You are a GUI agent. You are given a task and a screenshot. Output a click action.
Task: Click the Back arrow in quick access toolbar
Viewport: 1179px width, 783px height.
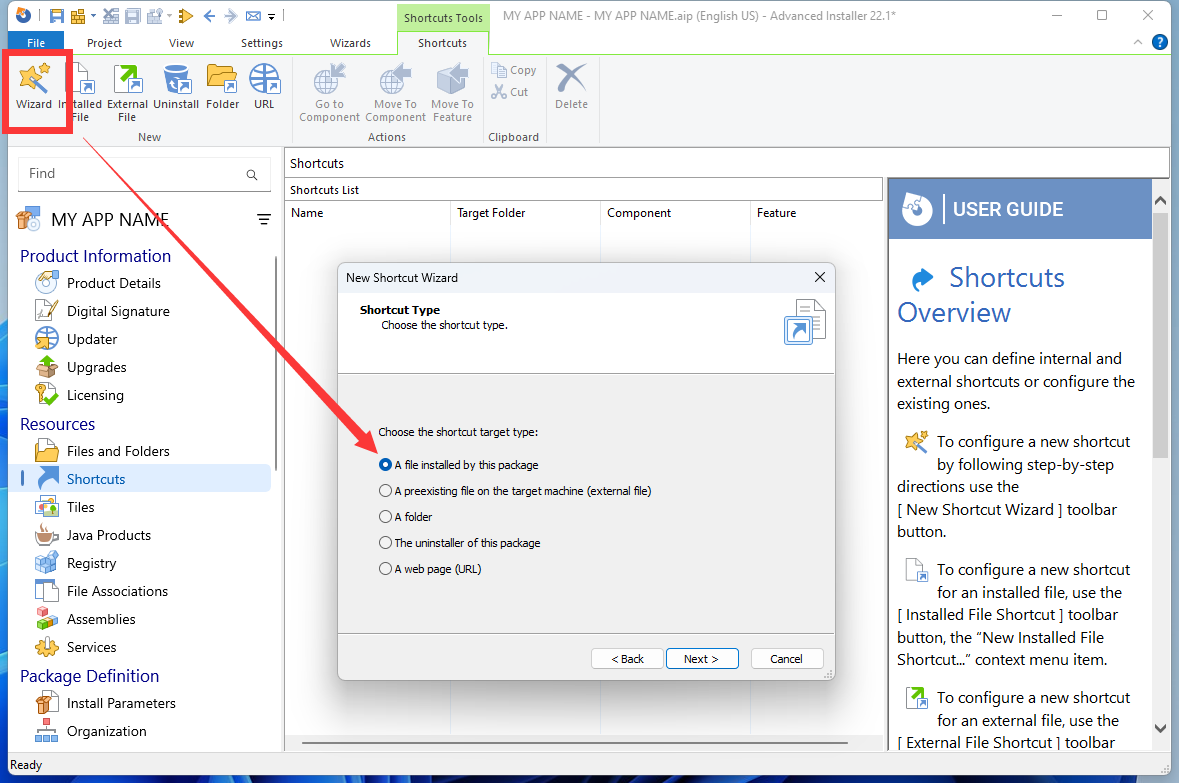tap(209, 16)
